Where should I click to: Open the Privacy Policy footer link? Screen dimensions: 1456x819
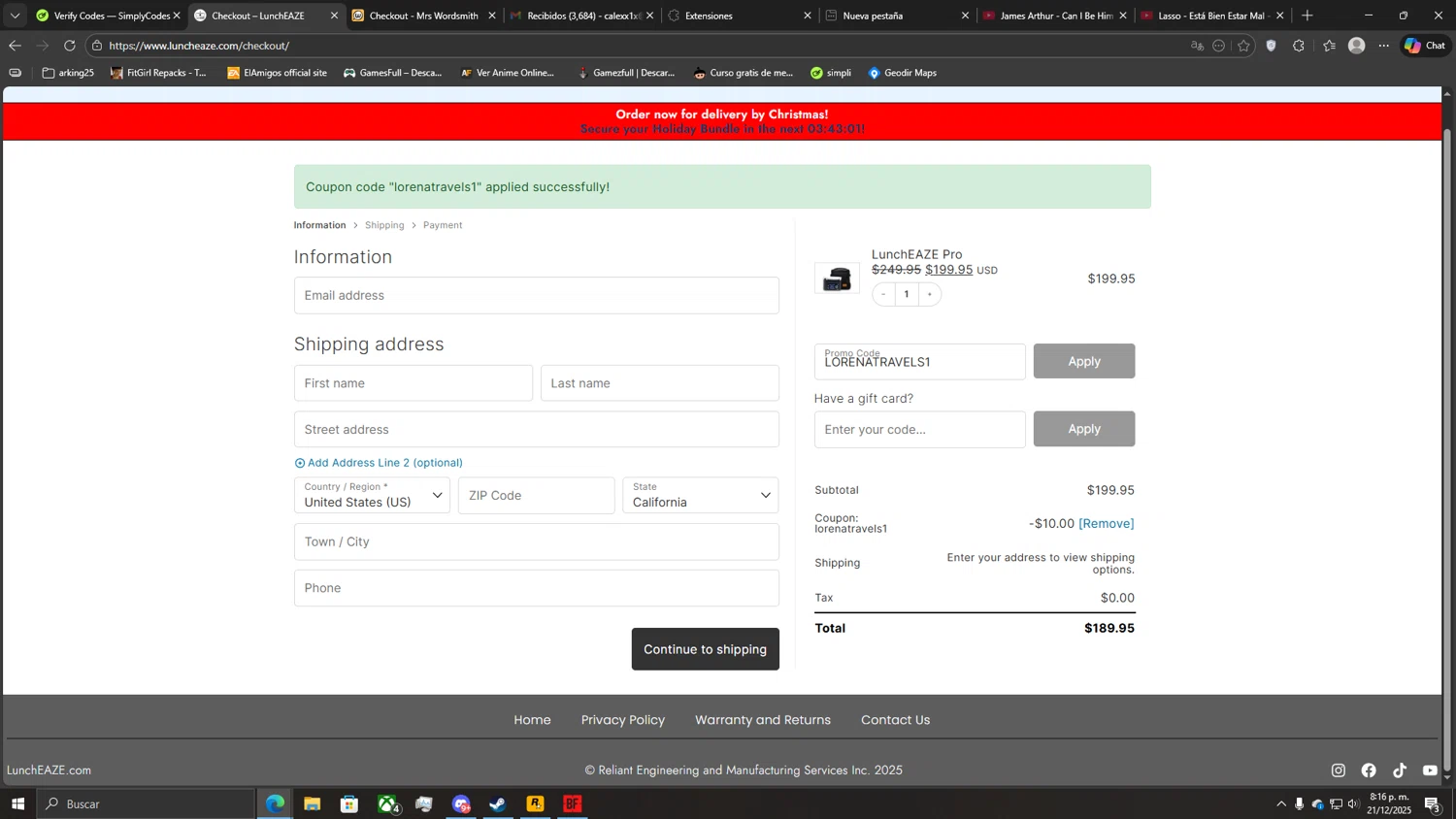(623, 720)
